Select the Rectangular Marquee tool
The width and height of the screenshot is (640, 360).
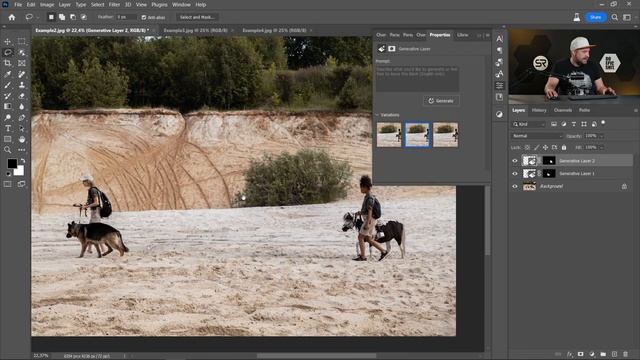[22, 42]
